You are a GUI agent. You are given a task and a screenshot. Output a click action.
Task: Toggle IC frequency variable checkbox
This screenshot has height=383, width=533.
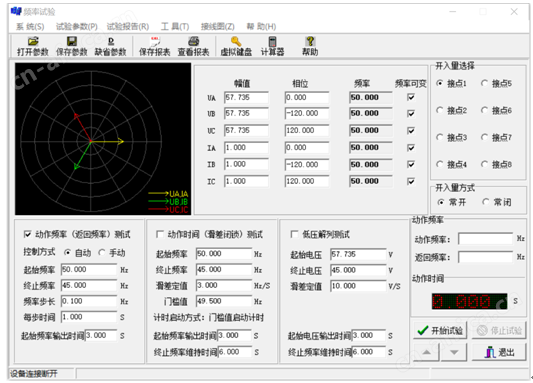411,181
